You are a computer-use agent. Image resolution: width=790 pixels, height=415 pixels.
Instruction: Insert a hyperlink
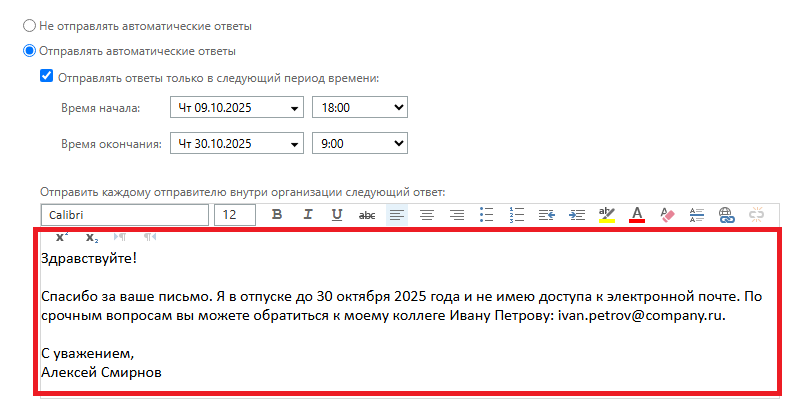coord(727,215)
